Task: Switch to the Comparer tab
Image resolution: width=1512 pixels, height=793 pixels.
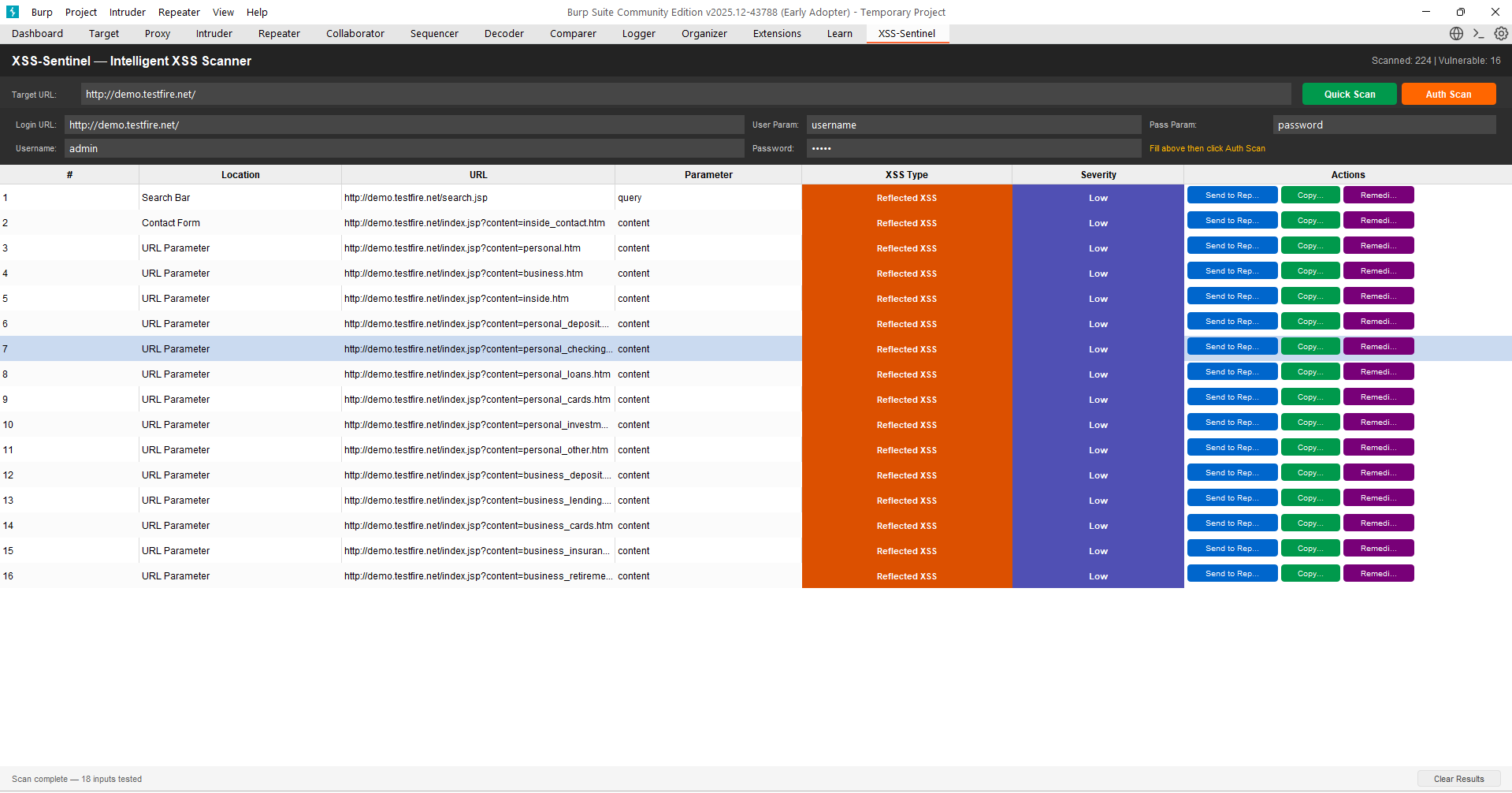Action: [x=573, y=33]
